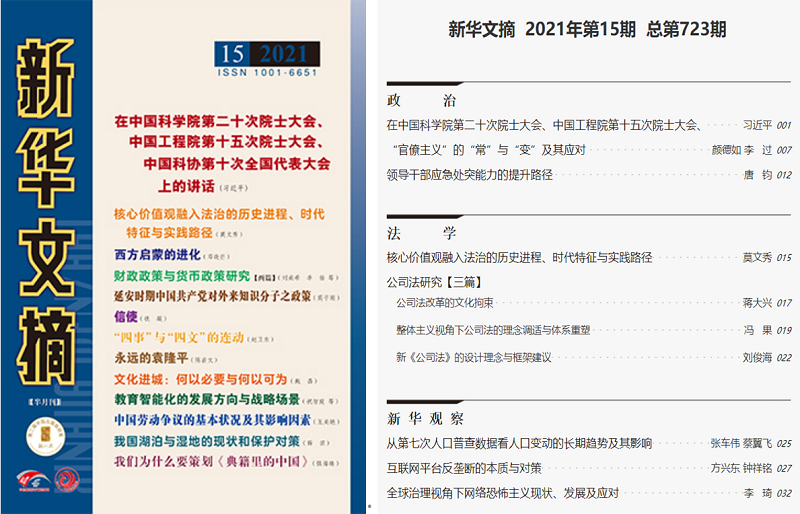Open article 互联网平台反垄断的本质与对策
The width and height of the screenshot is (800, 514).
pyautogui.click(x=463, y=467)
